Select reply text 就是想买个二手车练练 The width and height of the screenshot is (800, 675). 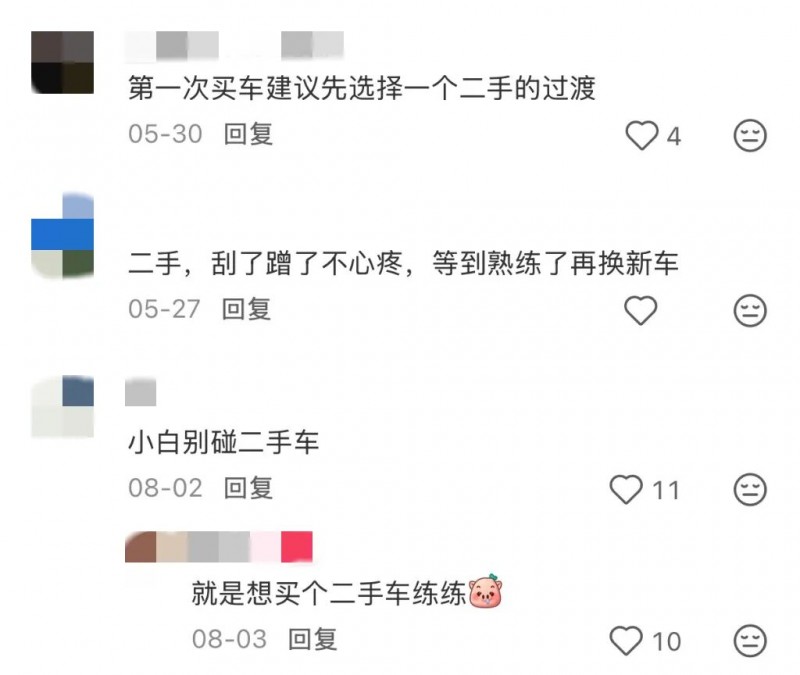(x=329, y=593)
